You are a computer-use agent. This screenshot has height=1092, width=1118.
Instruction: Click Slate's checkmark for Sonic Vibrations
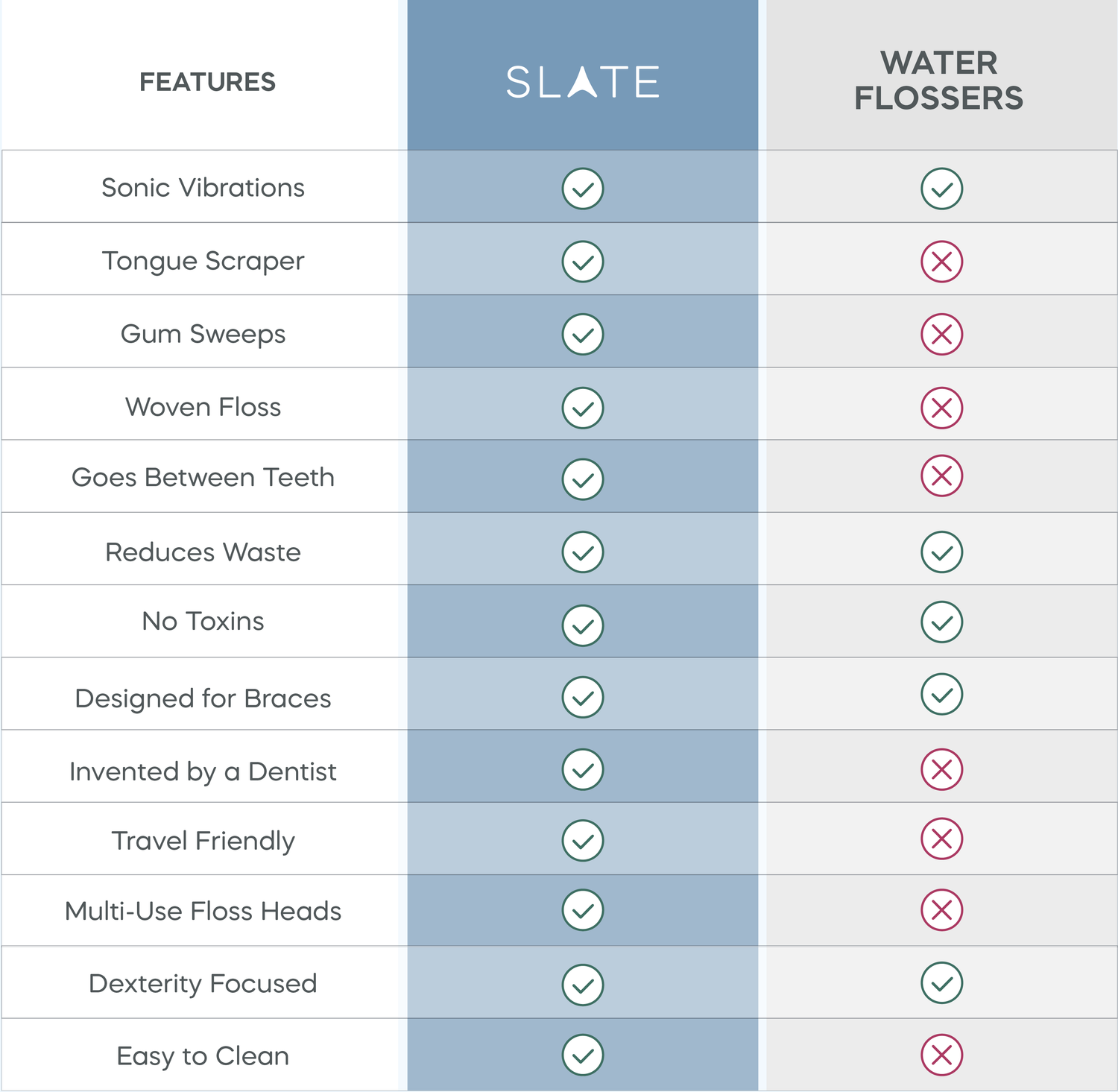click(x=583, y=189)
